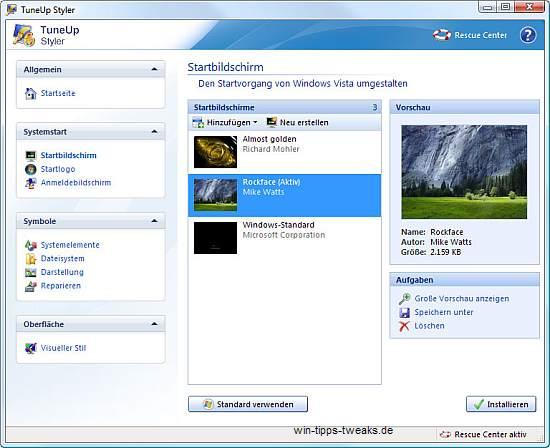Viewport: 550px width, 448px height.
Task: Click the Installieren button
Action: tap(501, 404)
